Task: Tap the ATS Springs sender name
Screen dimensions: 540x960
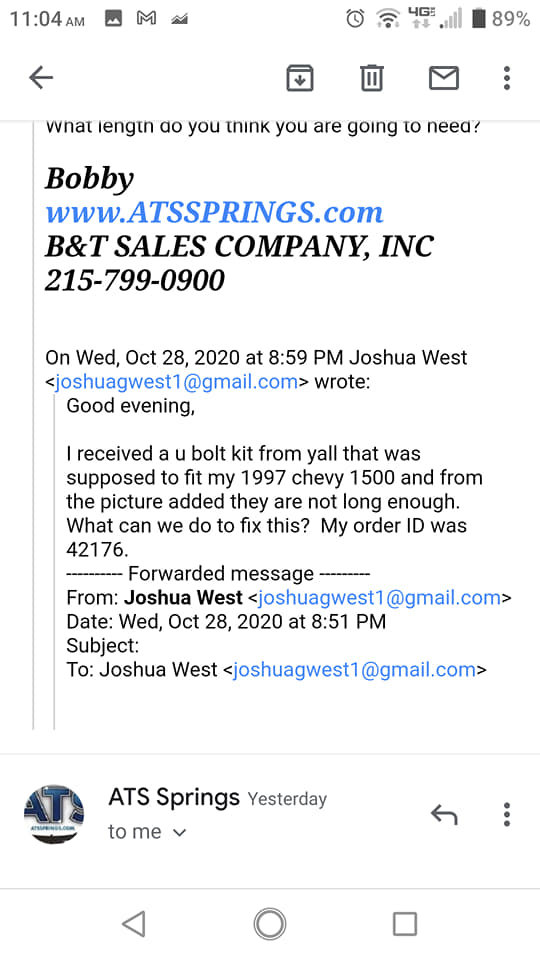Action: pyautogui.click(x=174, y=797)
